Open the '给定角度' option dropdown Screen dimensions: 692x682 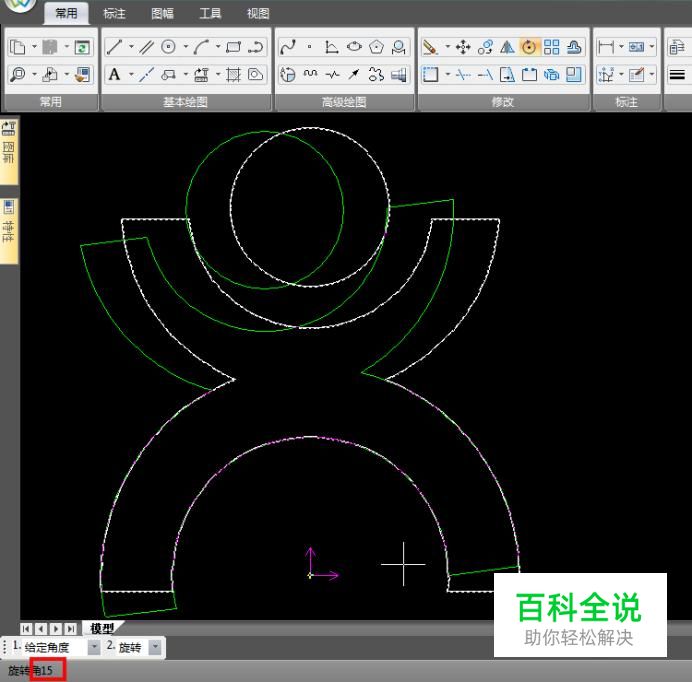point(94,647)
